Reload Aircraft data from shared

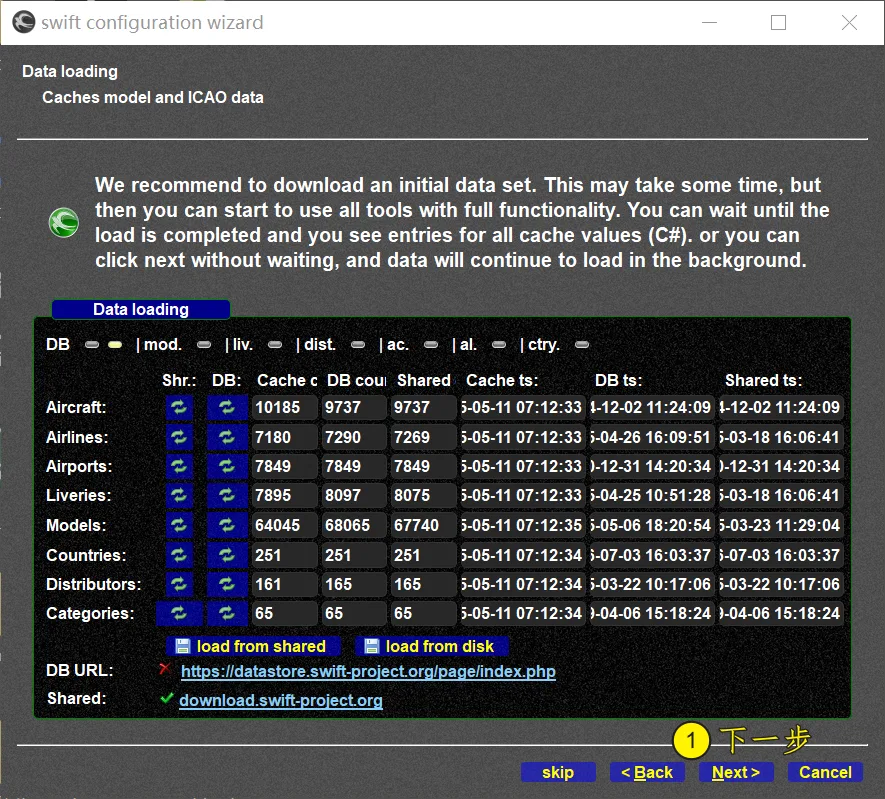179,407
